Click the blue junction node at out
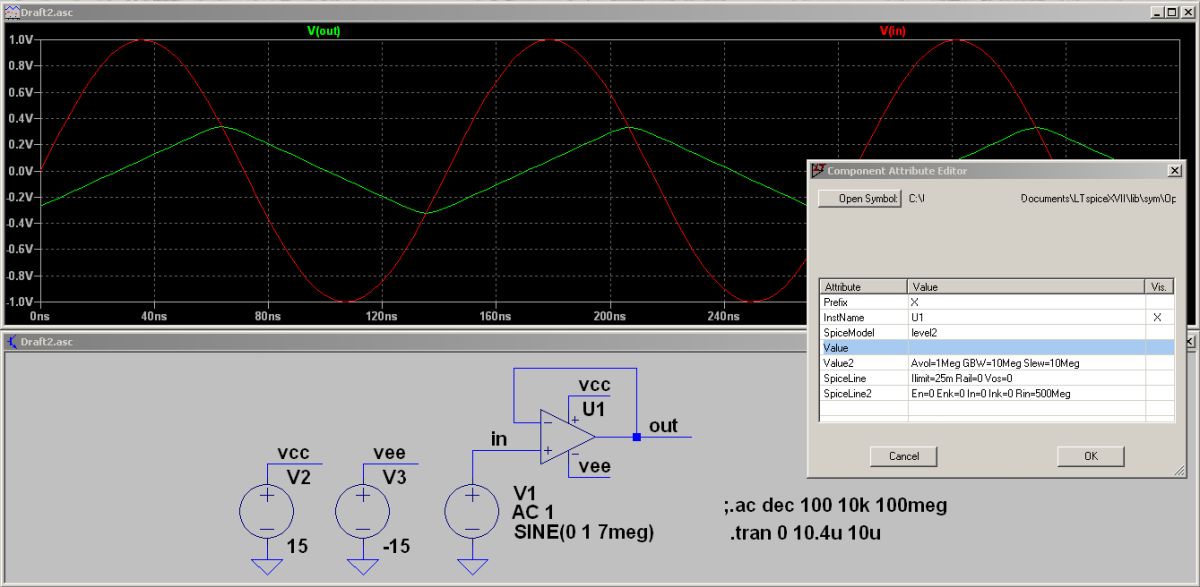Image resolution: width=1200 pixels, height=587 pixels. click(x=636, y=437)
